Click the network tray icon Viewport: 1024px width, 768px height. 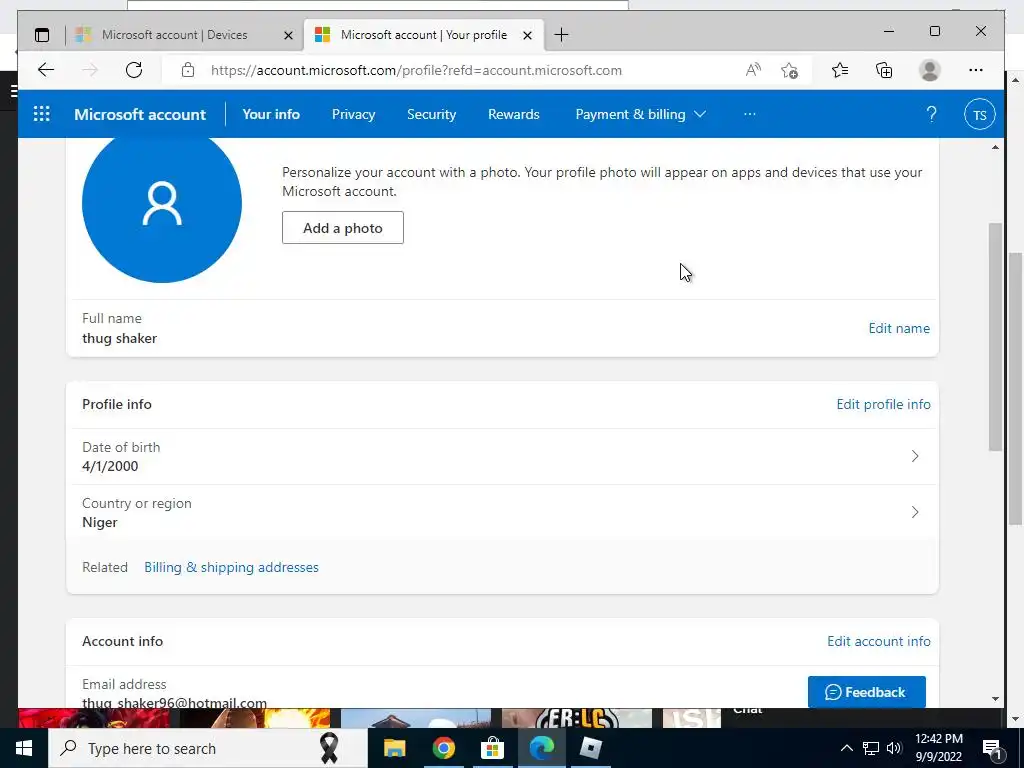point(871,748)
